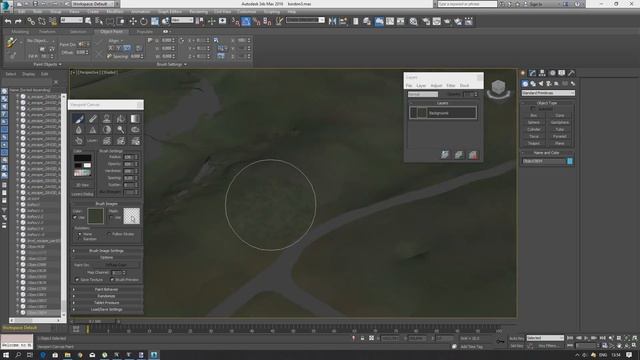Viewport: 640px width, 360px height.
Task: Expand the Load/Save Settings rollout
Action: pos(107,309)
